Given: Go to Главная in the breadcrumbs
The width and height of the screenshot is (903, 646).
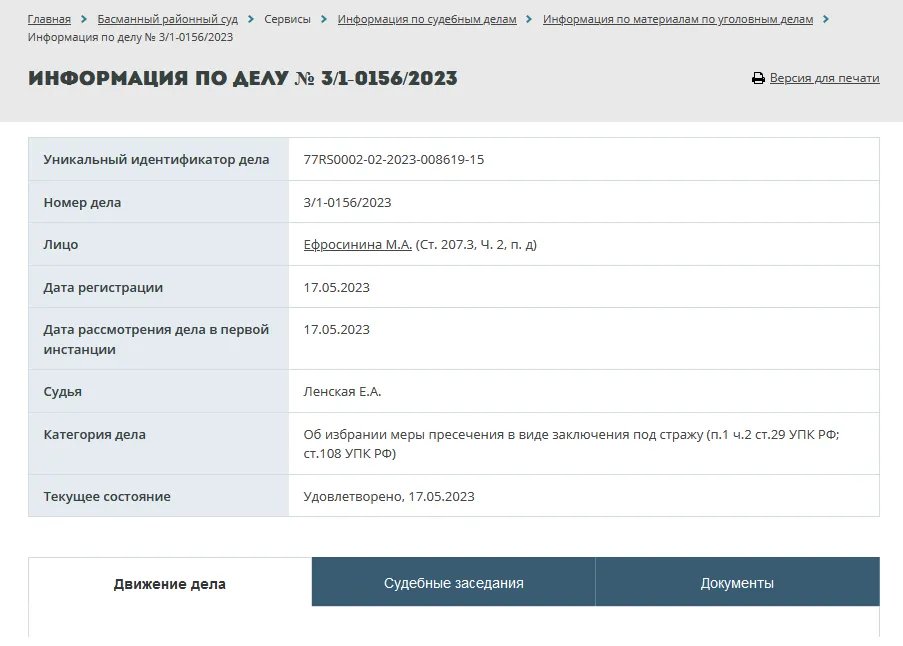Looking at the screenshot, I should pos(49,20).
